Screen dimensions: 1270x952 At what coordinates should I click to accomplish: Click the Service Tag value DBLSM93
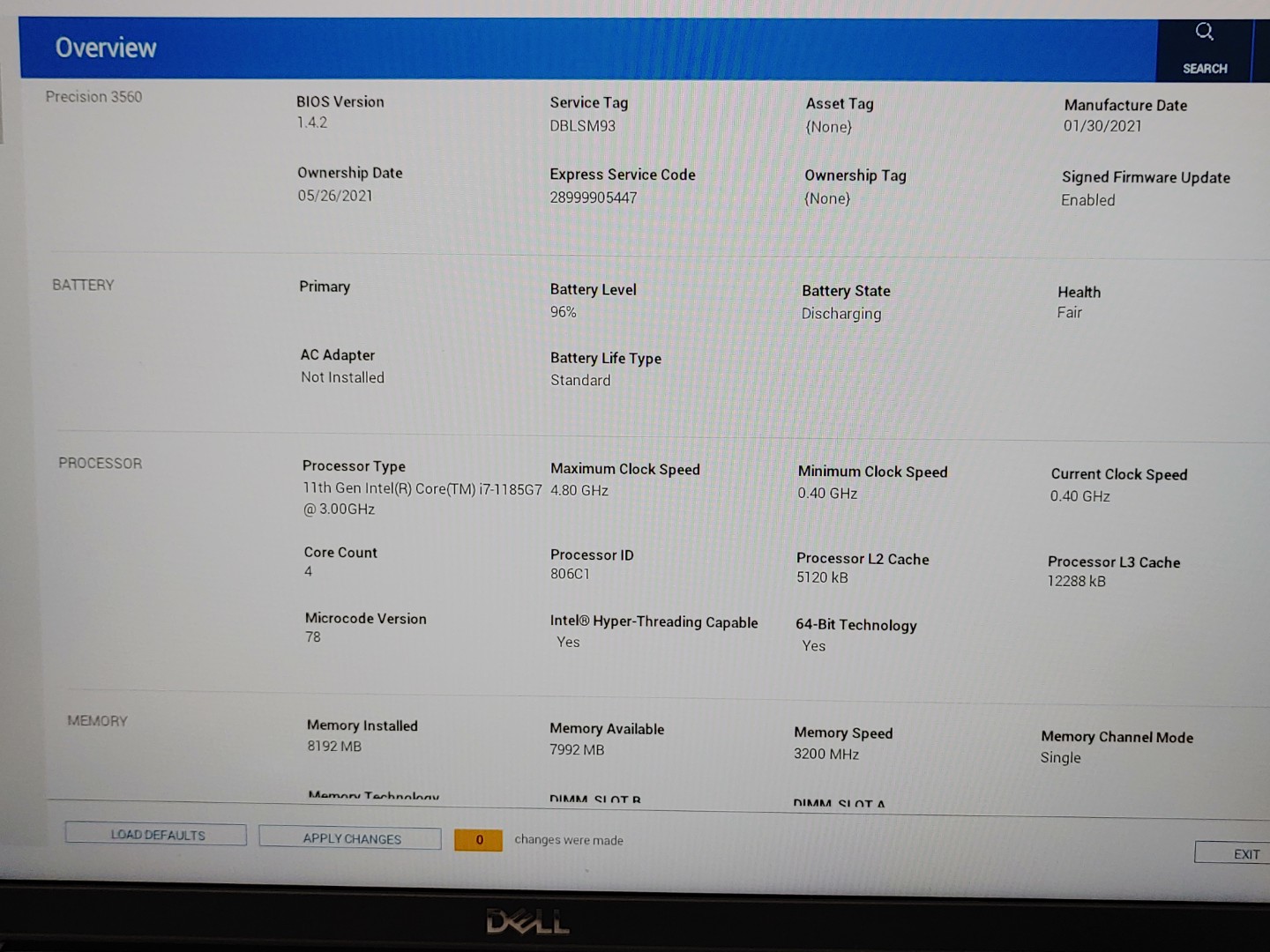[x=582, y=126]
